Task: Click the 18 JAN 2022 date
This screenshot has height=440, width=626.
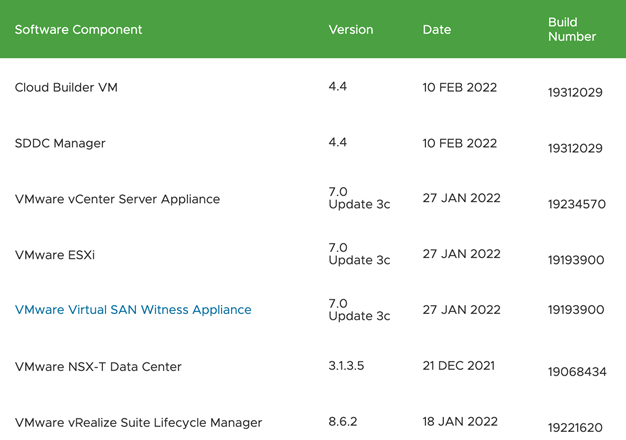Action: tap(460, 422)
